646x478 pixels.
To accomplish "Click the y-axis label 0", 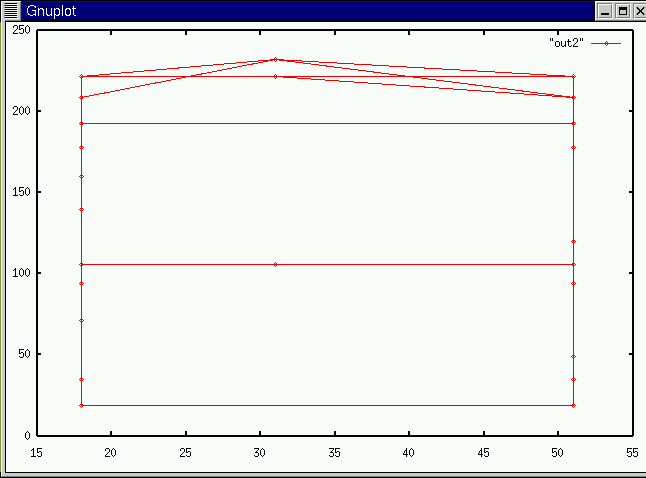I will pyautogui.click(x=28, y=435).
